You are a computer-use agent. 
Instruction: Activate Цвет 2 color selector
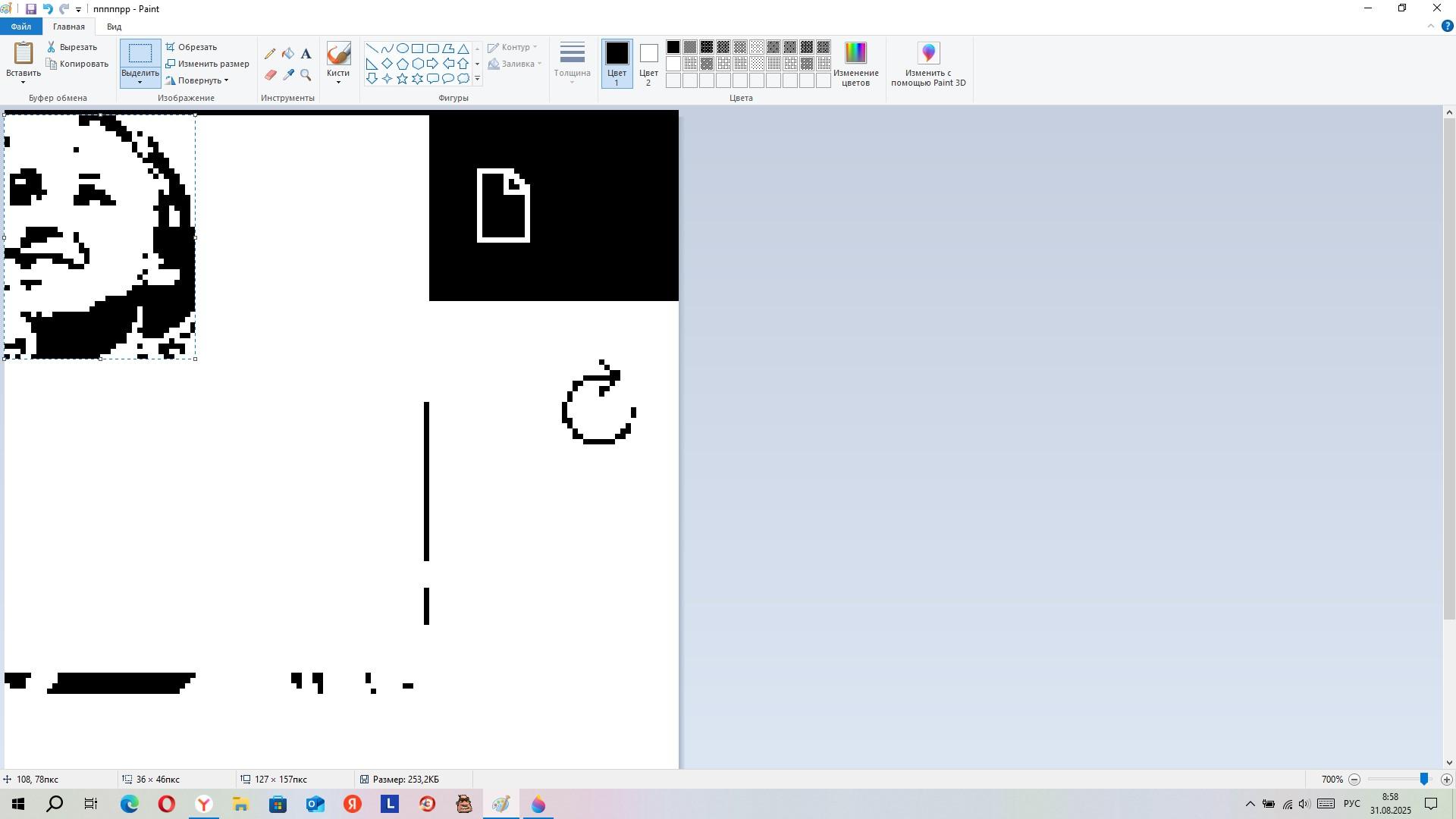point(648,64)
